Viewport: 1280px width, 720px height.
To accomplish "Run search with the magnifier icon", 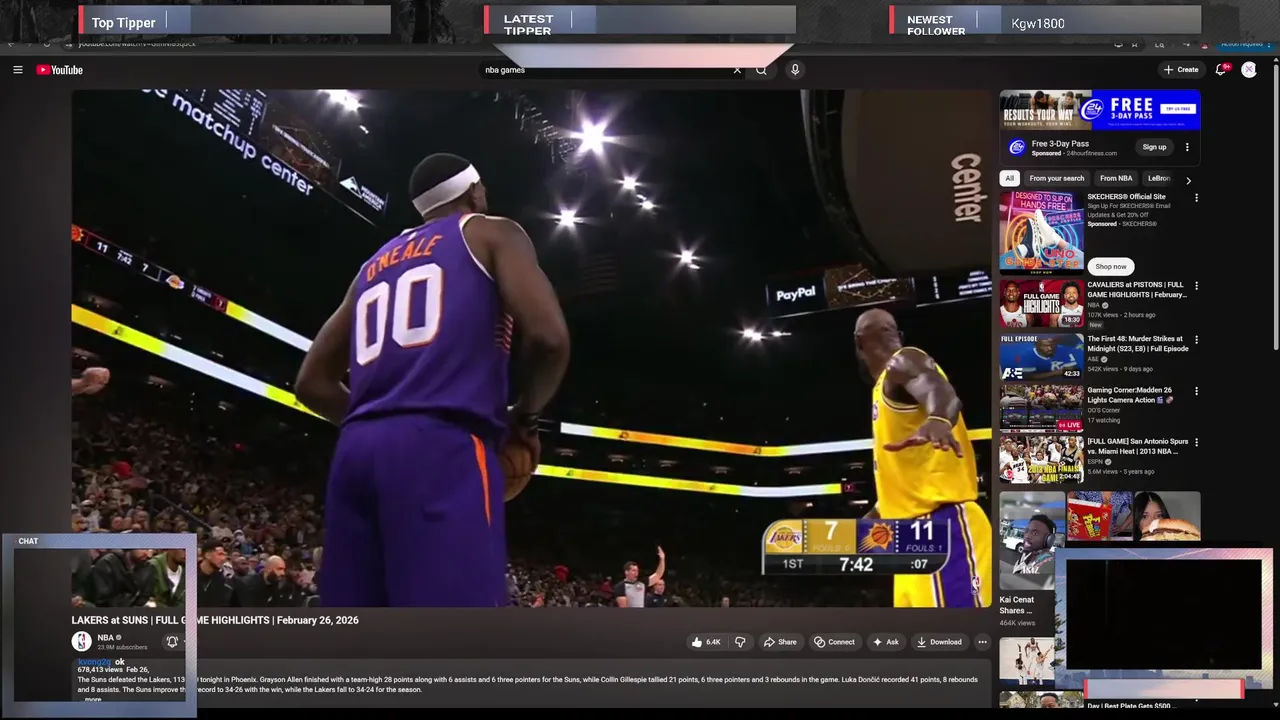I will coord(761,70).
